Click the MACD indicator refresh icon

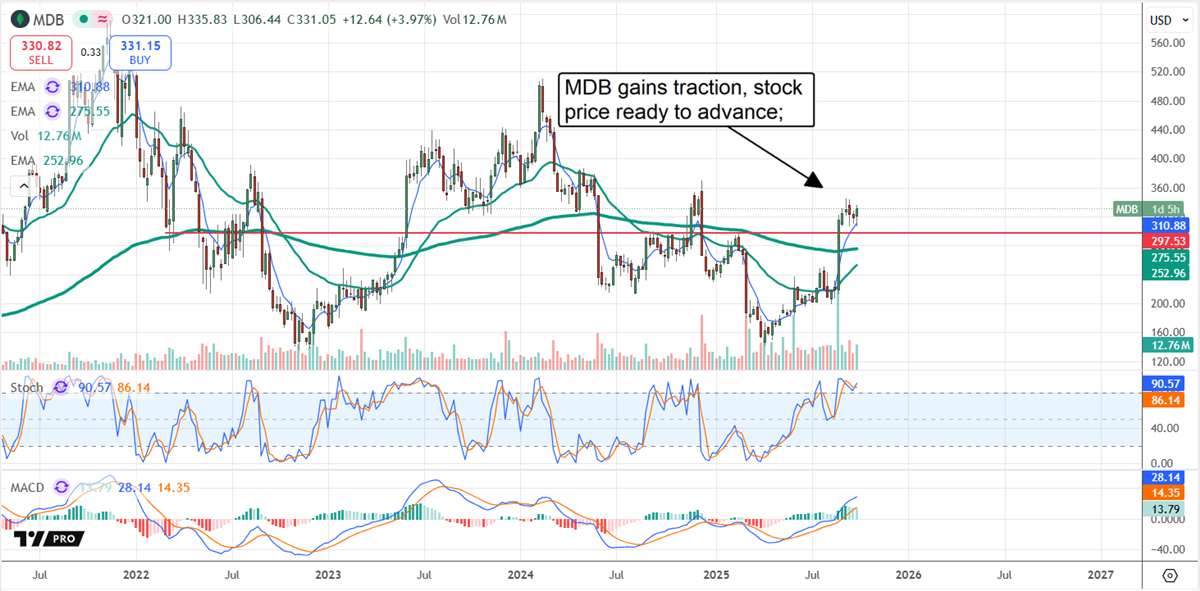[x=61, y=488]
